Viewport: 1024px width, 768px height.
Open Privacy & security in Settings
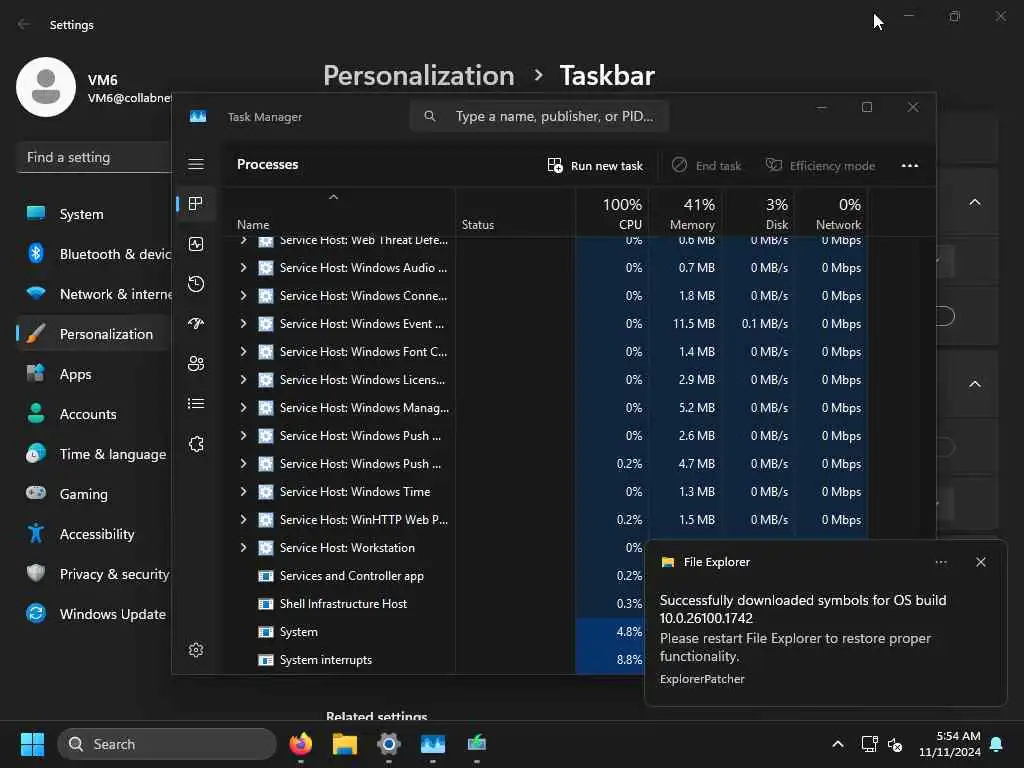[x=94, y=575]
